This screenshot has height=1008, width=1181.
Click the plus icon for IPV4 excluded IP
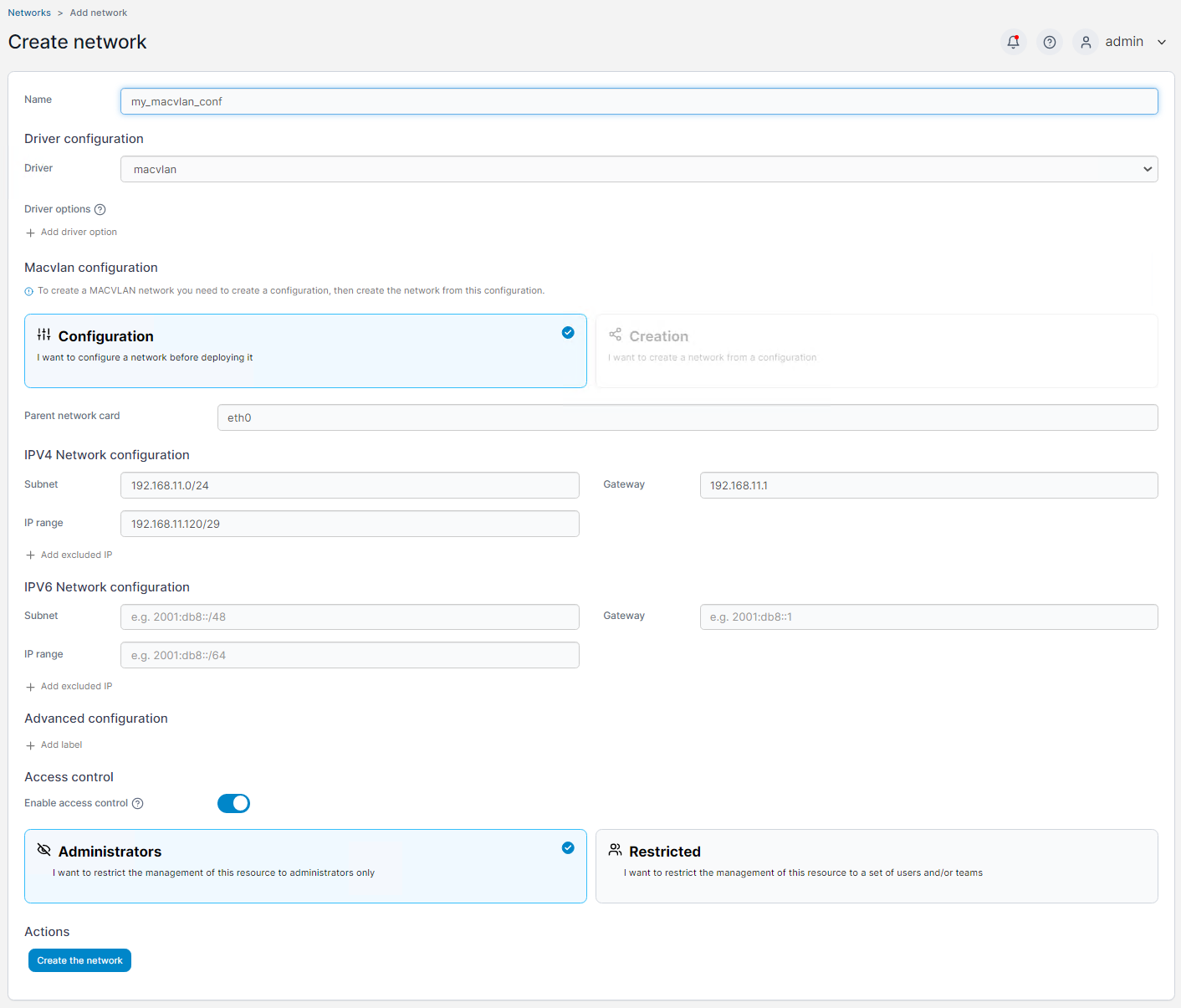tap(31, 555)
